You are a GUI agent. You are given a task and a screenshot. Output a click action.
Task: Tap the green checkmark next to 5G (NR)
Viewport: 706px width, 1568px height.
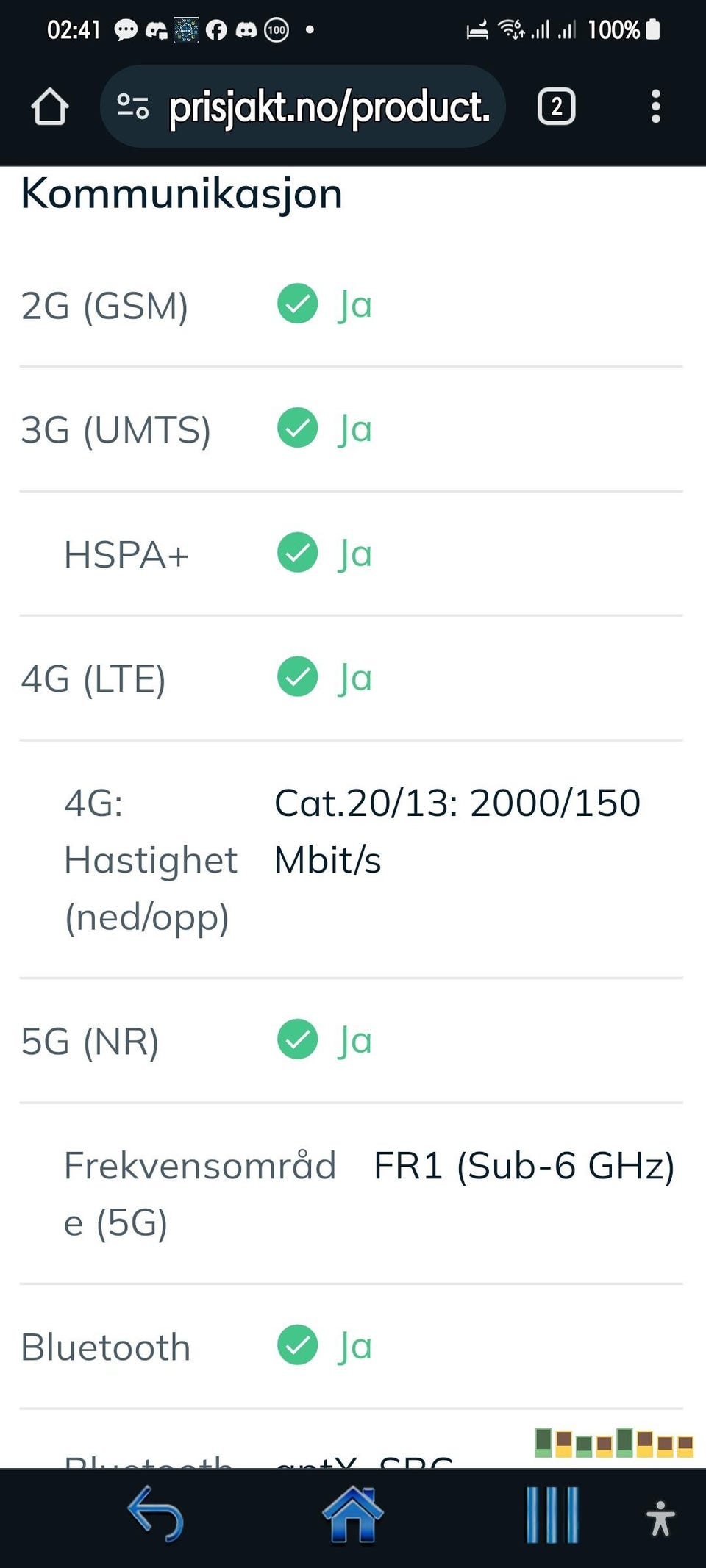297,1039
